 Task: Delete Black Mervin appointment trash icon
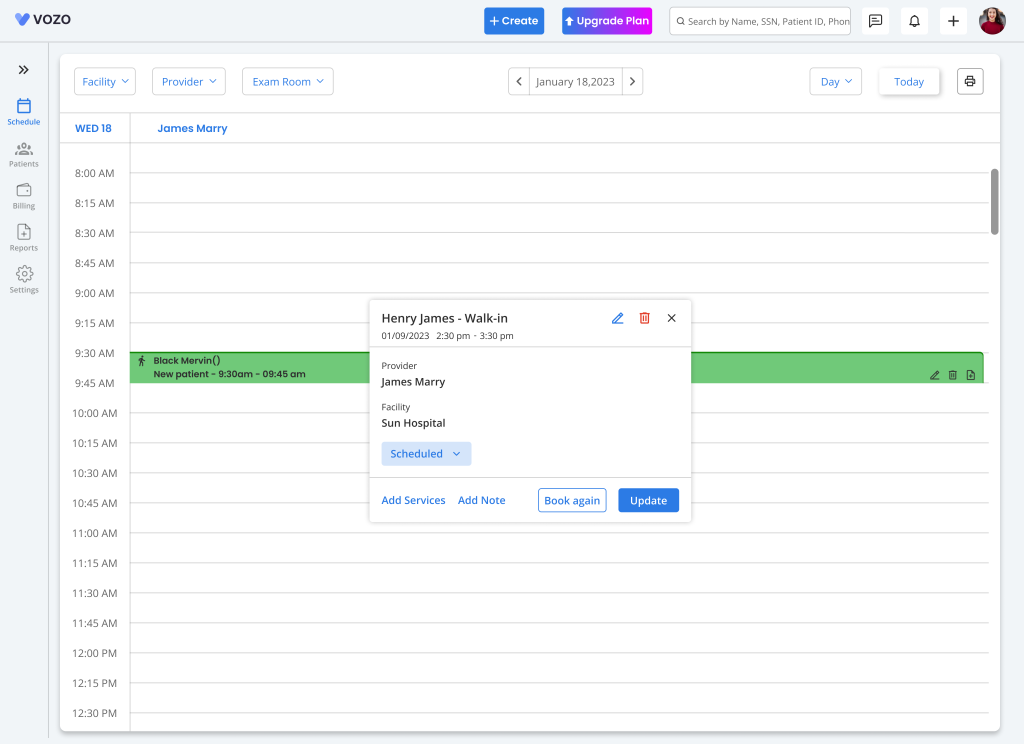[953, 375]
